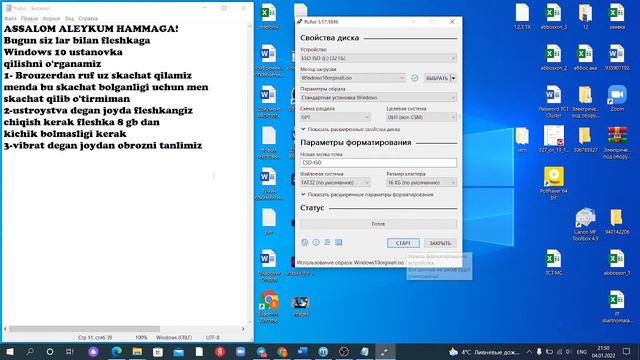The image size is (640, 360).
Task: Open Windows Start button
Action: (10, 352)
